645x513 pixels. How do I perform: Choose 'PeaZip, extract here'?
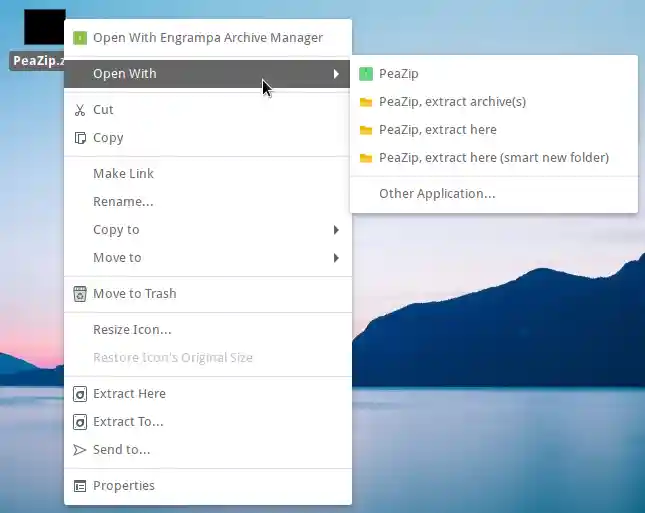494,130
